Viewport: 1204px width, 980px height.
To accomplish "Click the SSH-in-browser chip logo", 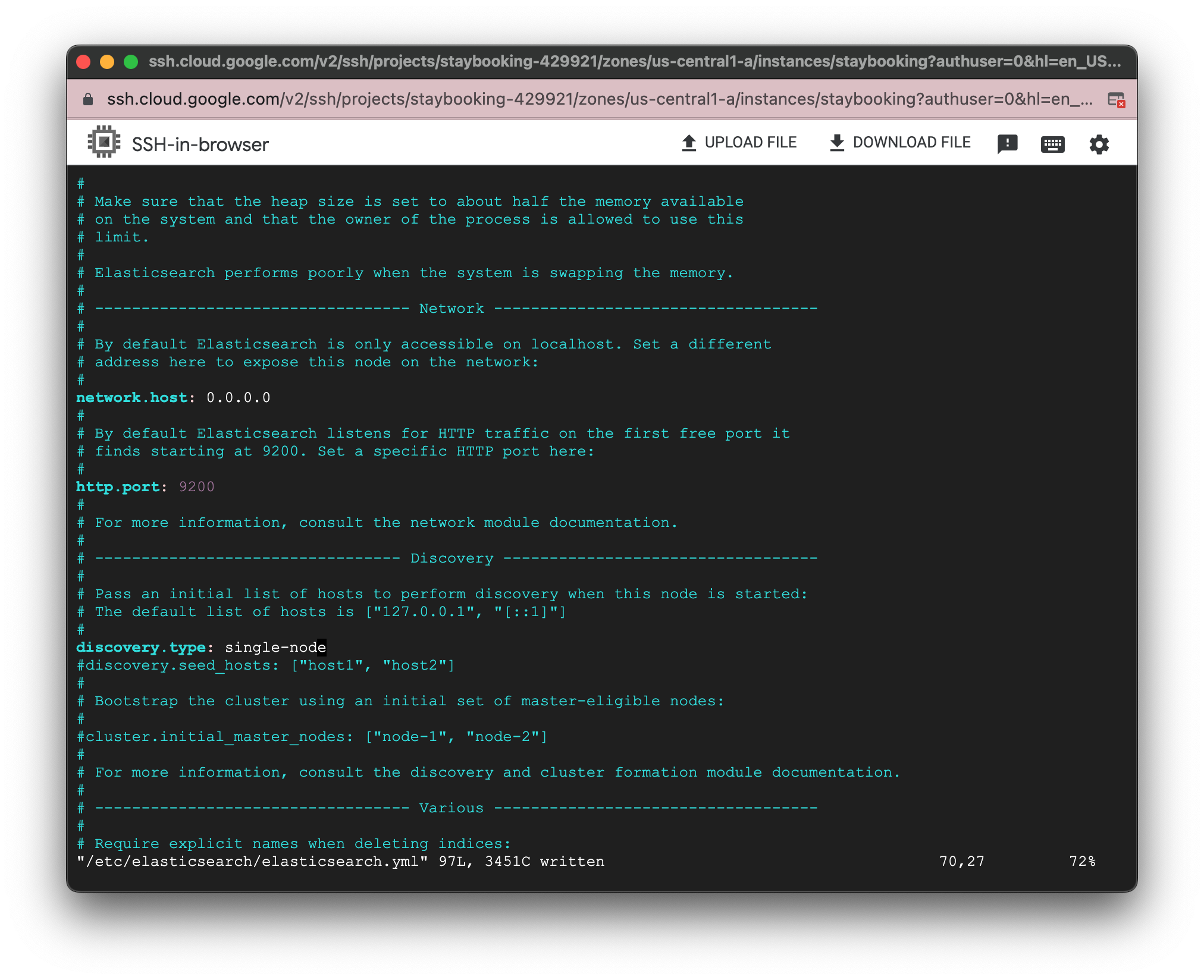I will pos(104,142).
